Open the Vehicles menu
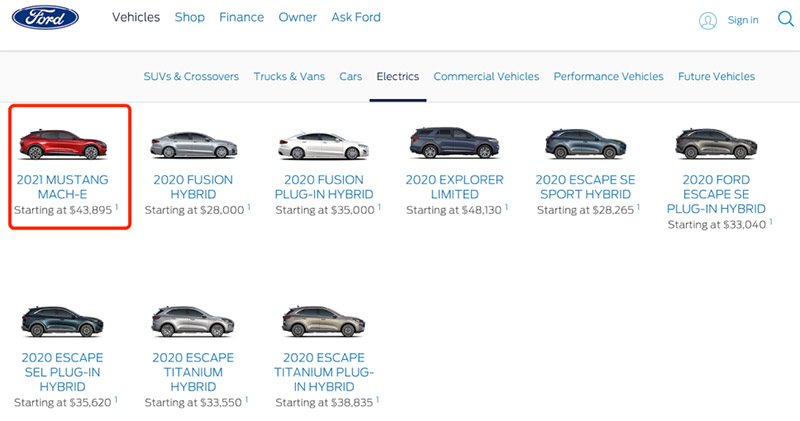Image resolution: width=800 pixels, height=421 pixels. (136, 18)
